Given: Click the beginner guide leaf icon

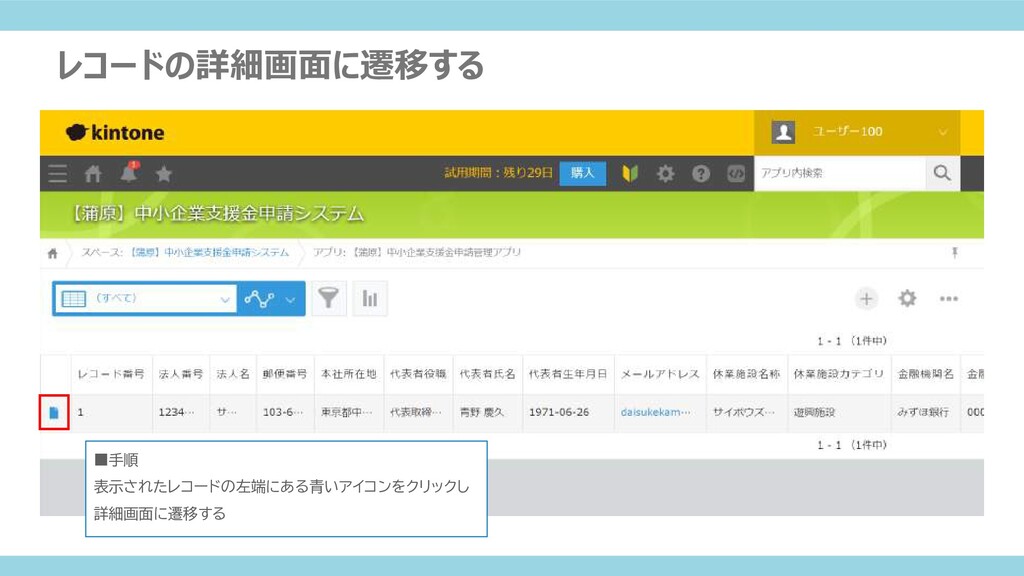Looking at the screenshot, I should point(630,173).
